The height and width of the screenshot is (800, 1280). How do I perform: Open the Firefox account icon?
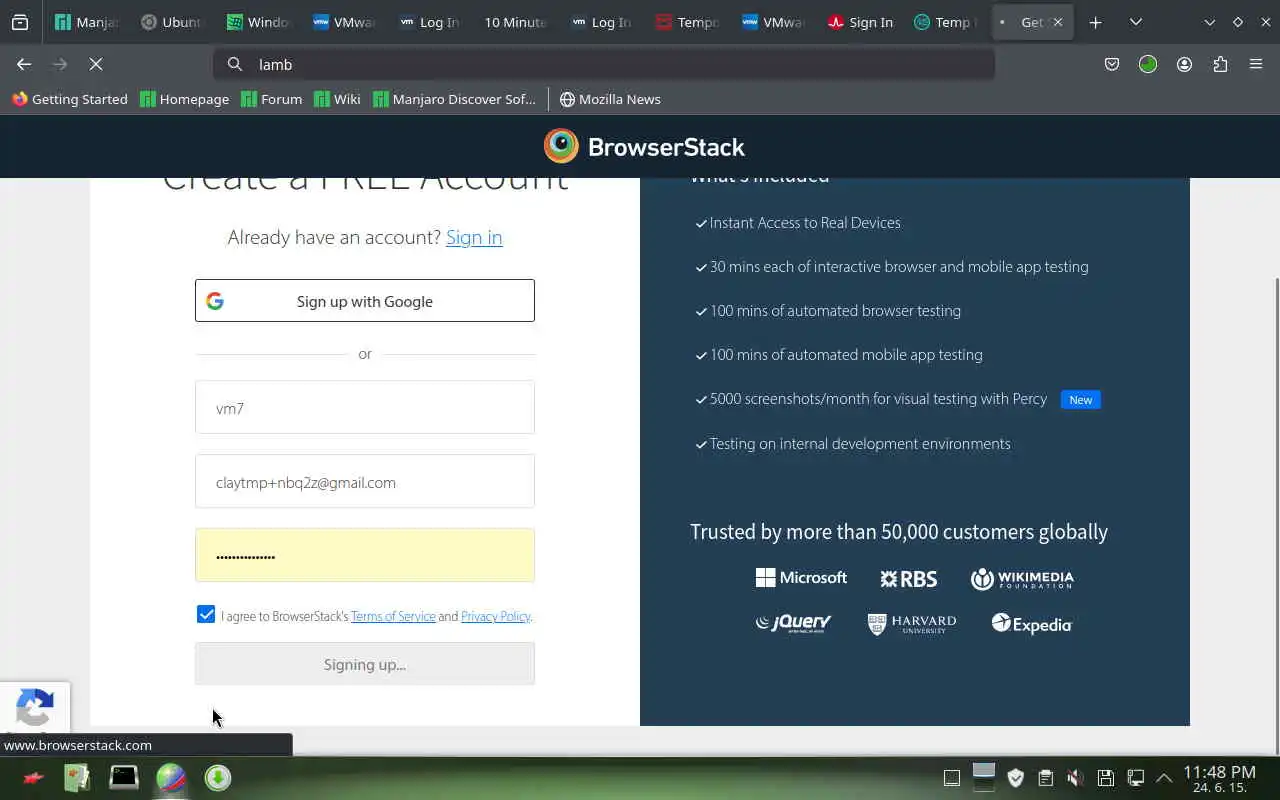[1184, 64]
